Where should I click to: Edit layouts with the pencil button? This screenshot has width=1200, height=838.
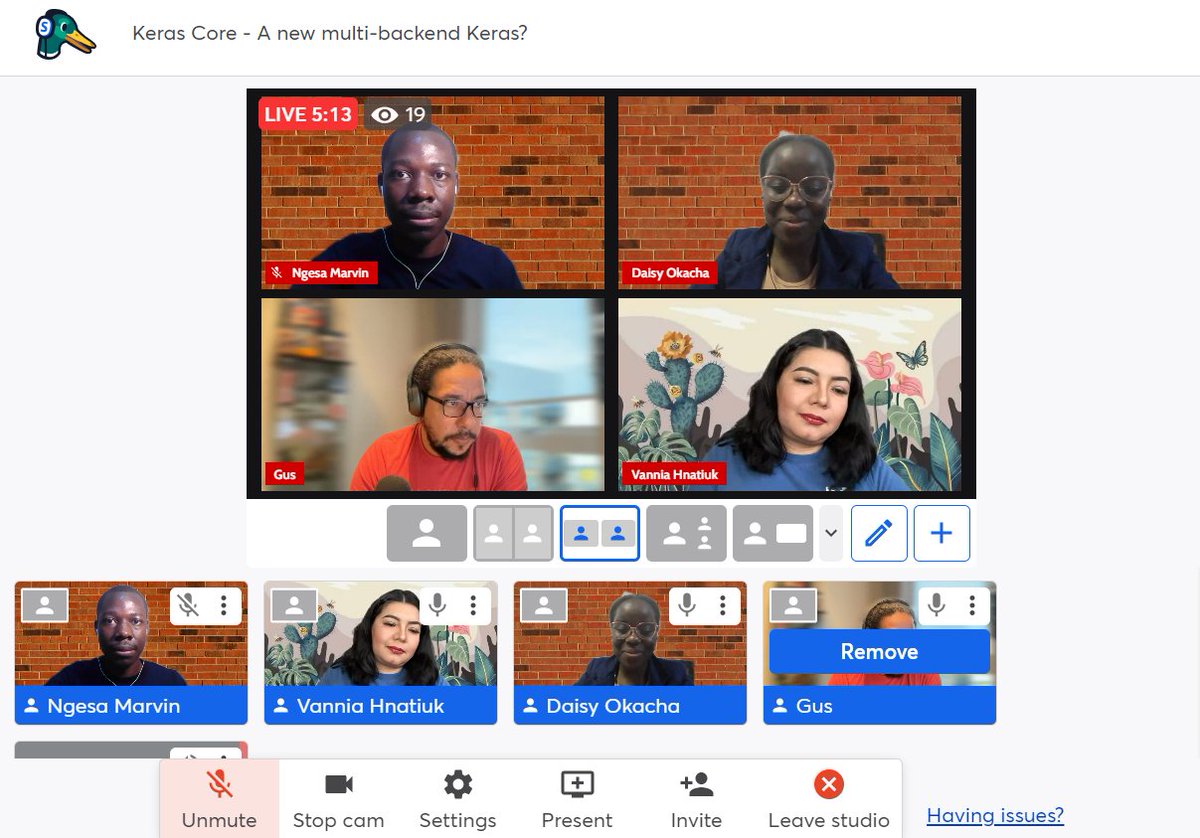tap(879, 533)
